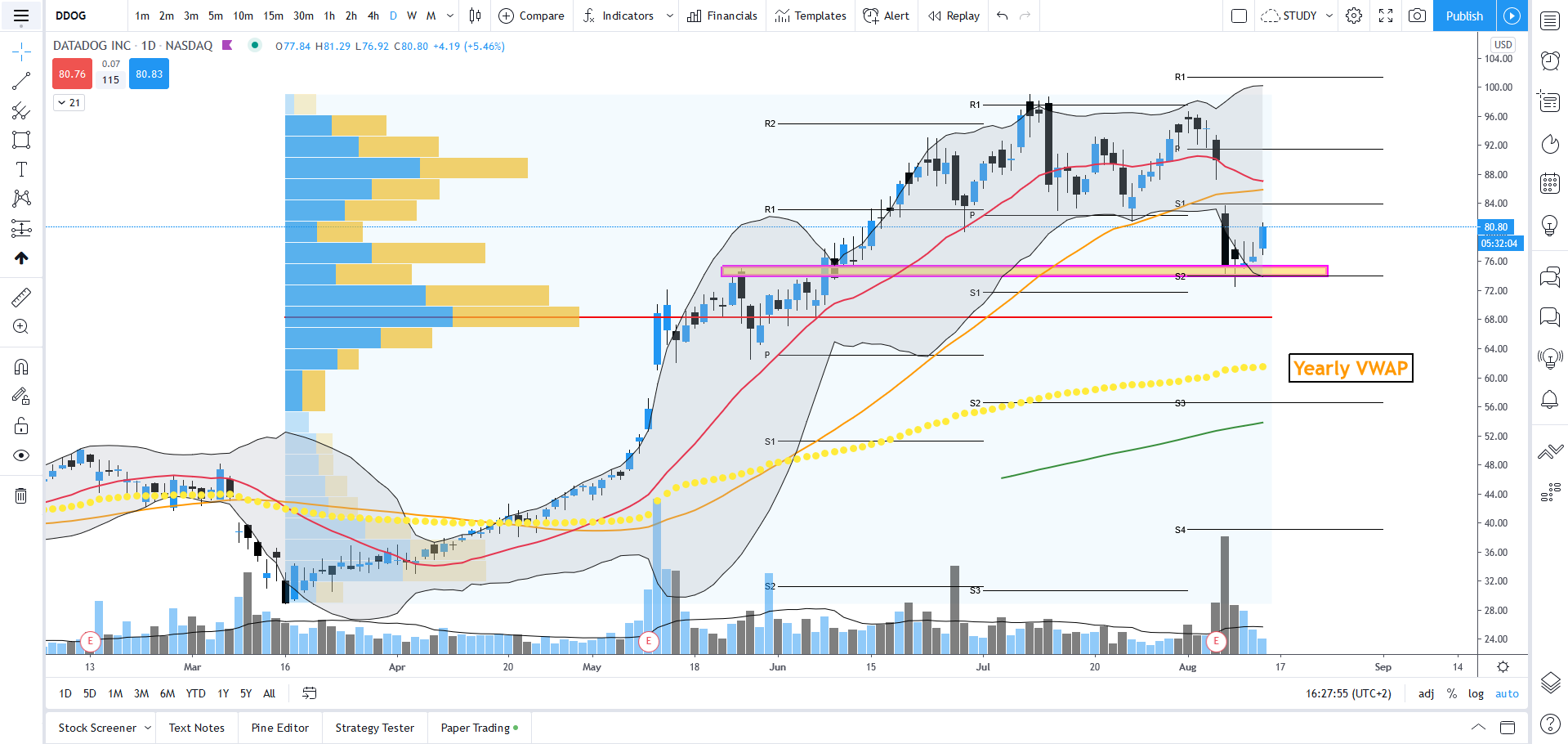Open Financials for the symbol
This screenshot has width=1568, height=744.
[722, 16]
